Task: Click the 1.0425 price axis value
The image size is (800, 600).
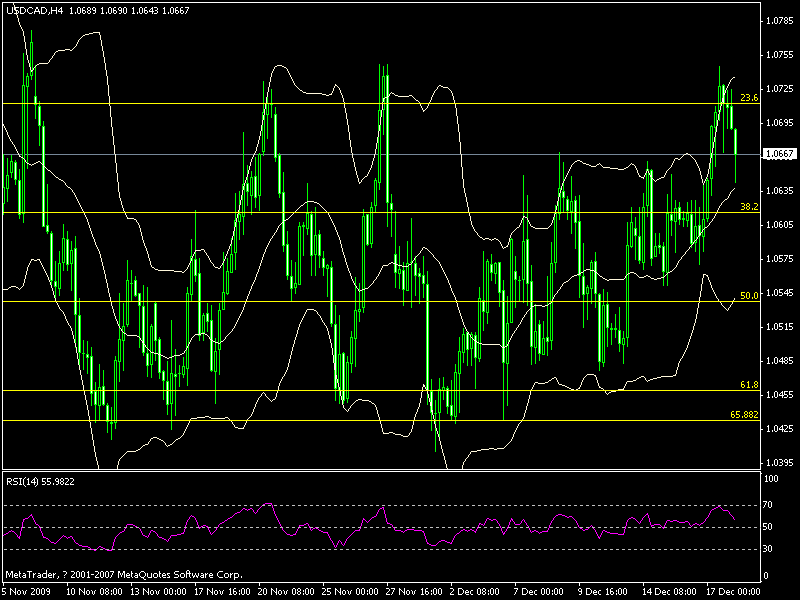Action: pos(780,429)
